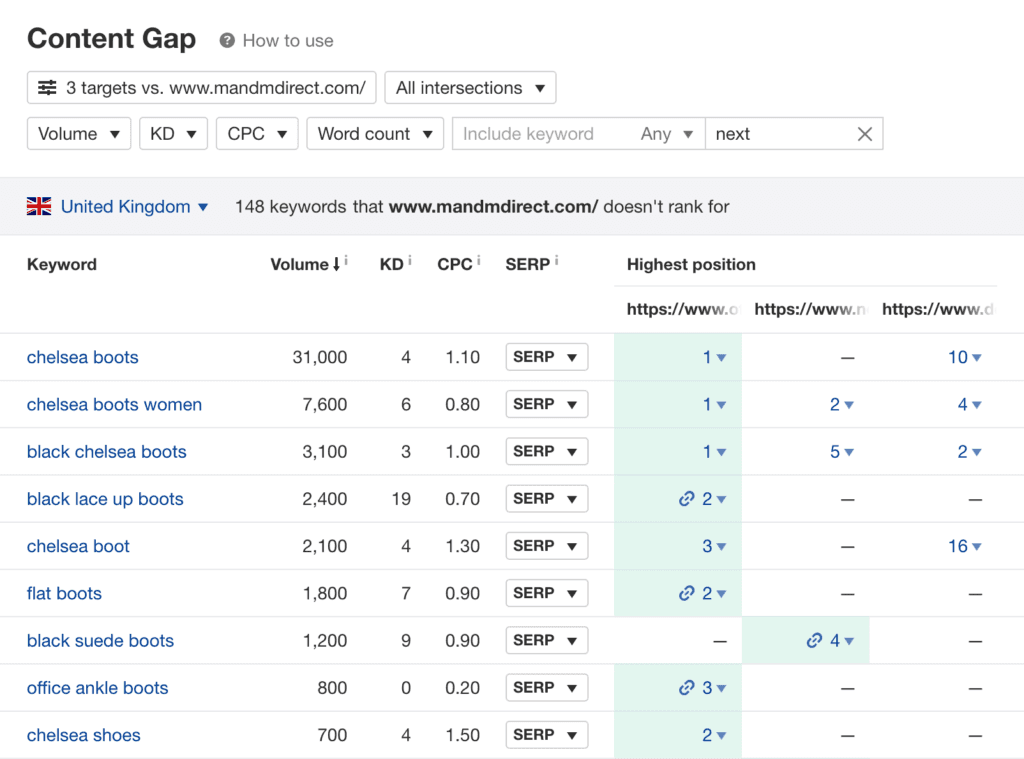1024x759 pixels.
Task: Expand SERP dropdown for black chelsea boots
Action: pos(547,451)
